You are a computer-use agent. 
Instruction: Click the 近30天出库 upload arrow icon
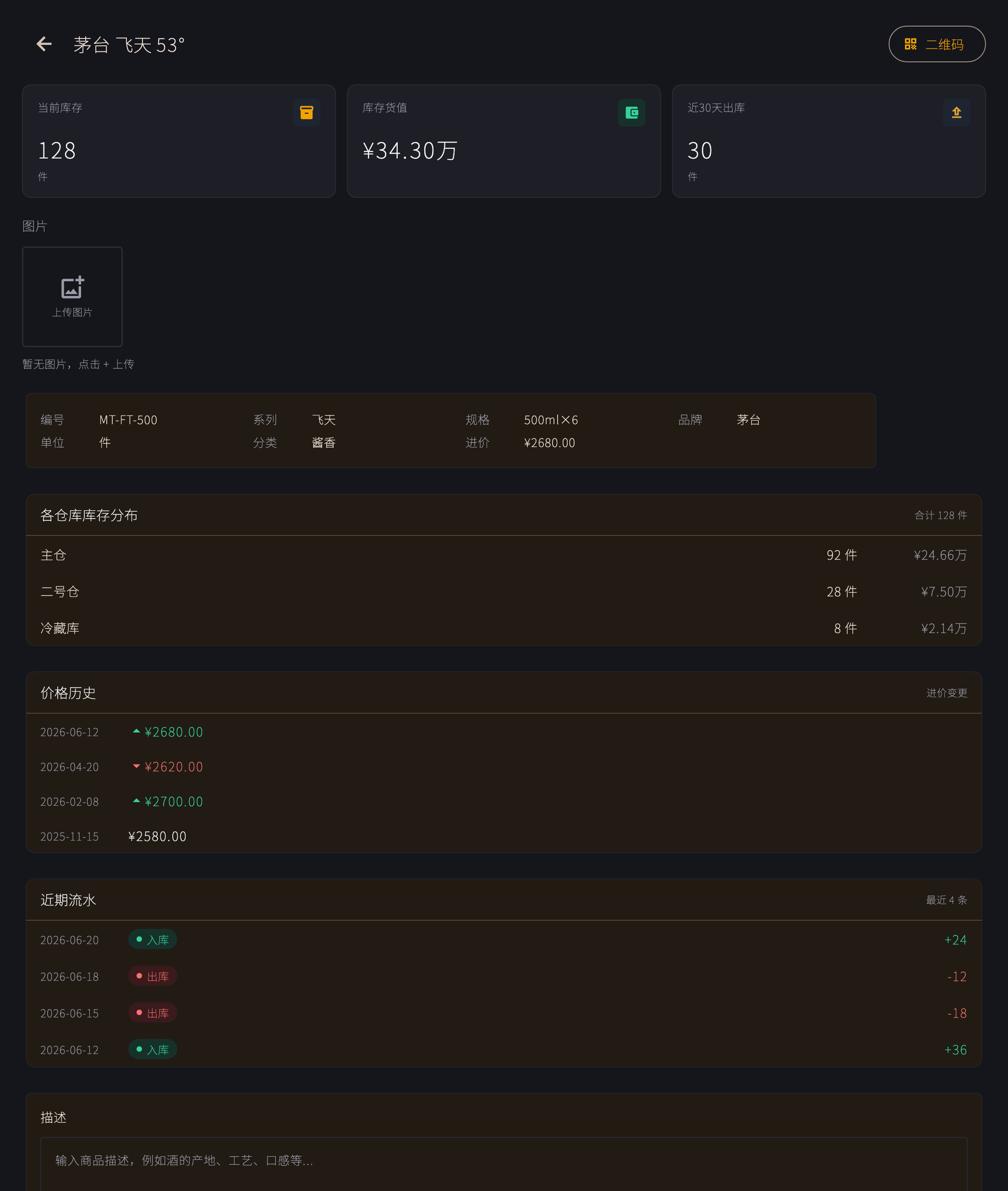pos(957,113)
